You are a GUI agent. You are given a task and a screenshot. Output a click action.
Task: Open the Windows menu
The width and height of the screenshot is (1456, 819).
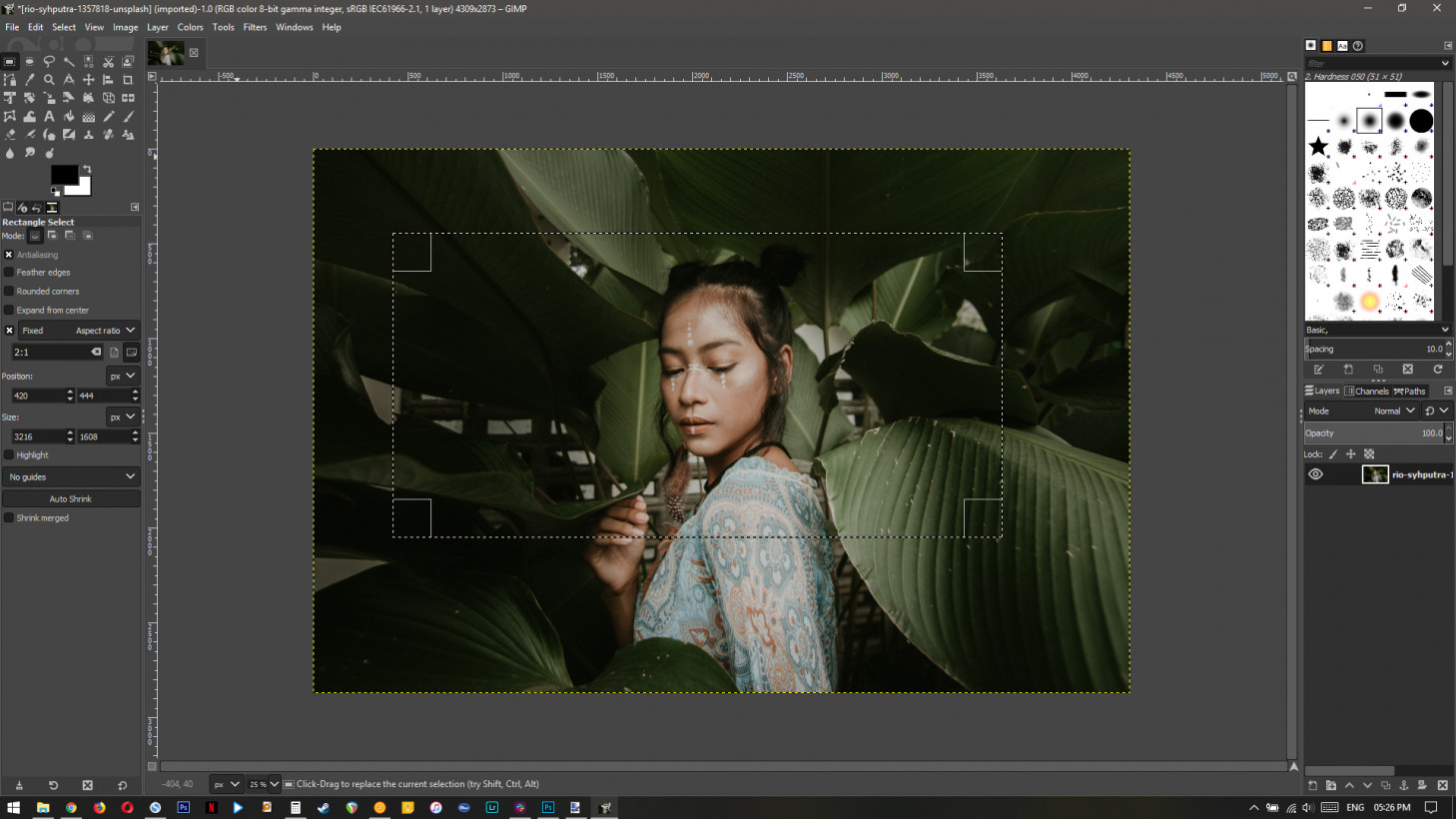[x=295, y=27]
